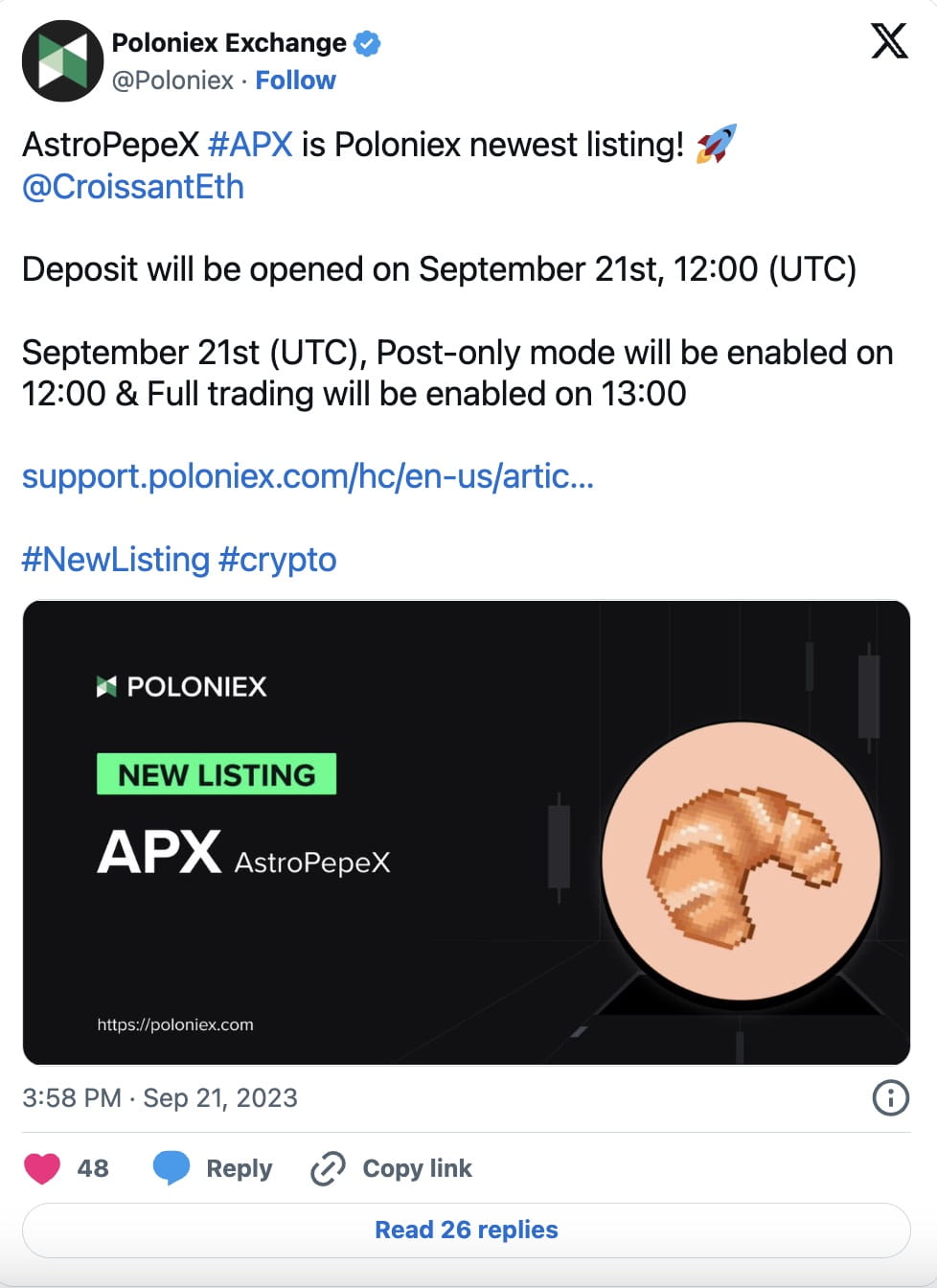The width and height of the screenshot is (937, 1288).
Task: Click the 48 likes count
Action: point(91,1168)
